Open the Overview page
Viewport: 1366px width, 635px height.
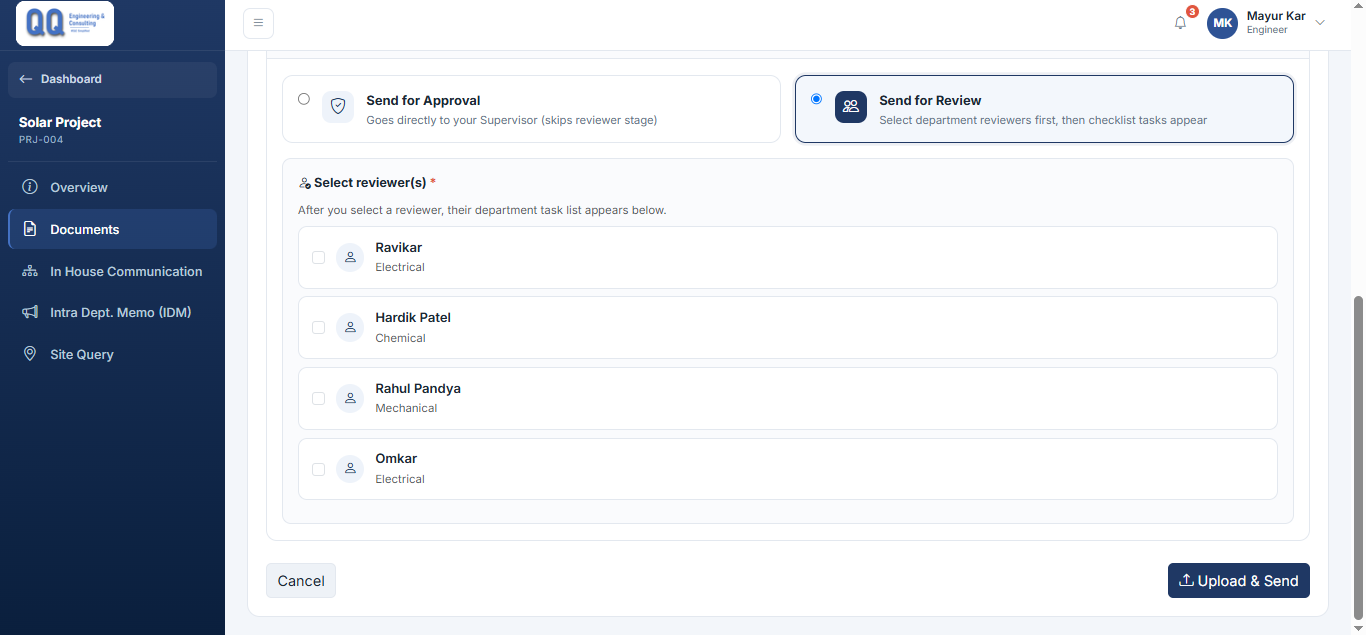(112, 187)
